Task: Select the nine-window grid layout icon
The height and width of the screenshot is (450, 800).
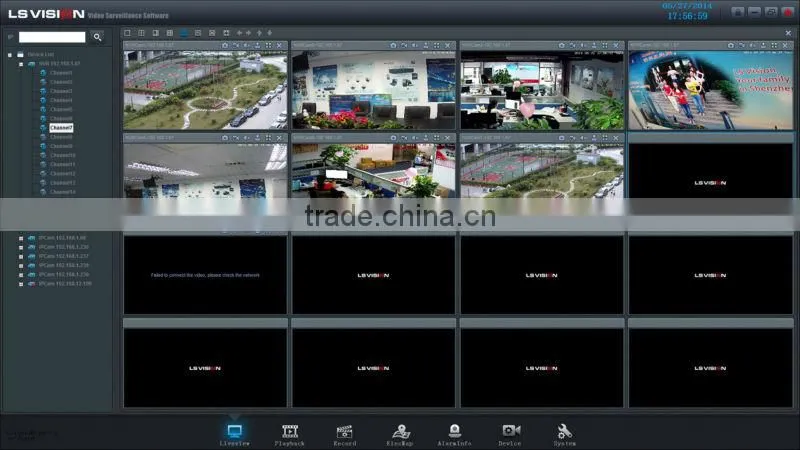Action: 170,33
